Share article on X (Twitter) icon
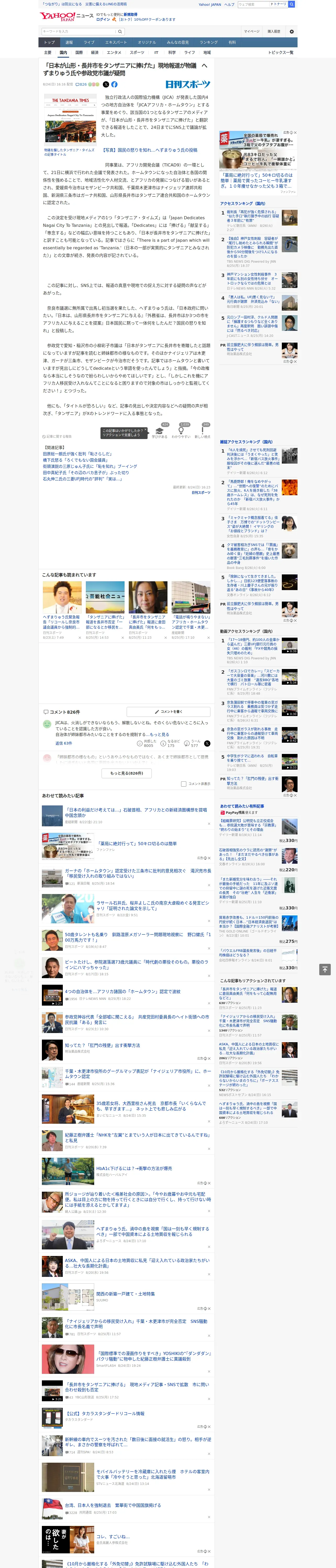The width and height of the screenshot is (336, 1568). click(x=105, y=85)
